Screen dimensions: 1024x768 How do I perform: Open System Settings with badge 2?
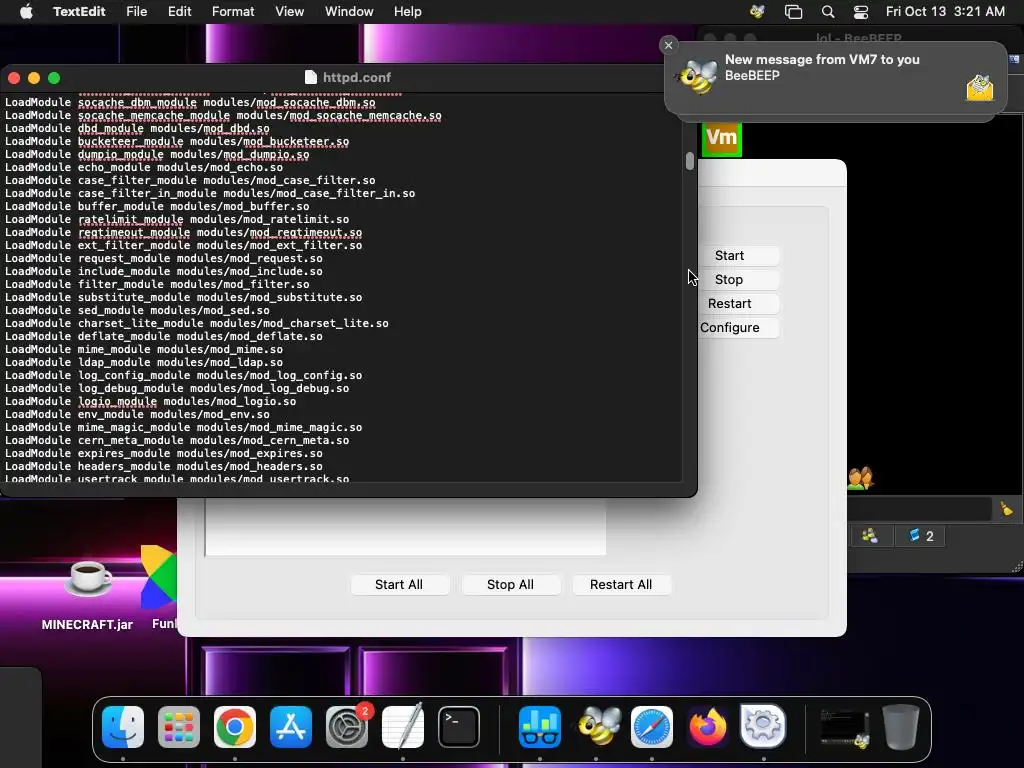tap(347, 727)
